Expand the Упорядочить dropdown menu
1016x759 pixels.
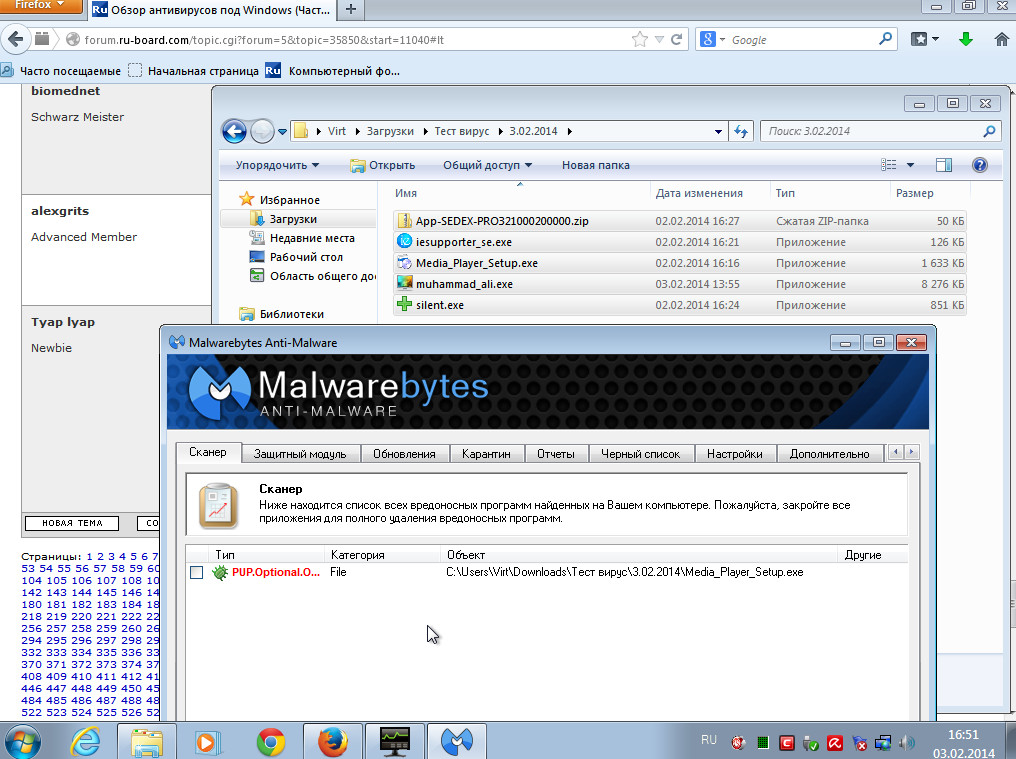click(x=277, y=165)
